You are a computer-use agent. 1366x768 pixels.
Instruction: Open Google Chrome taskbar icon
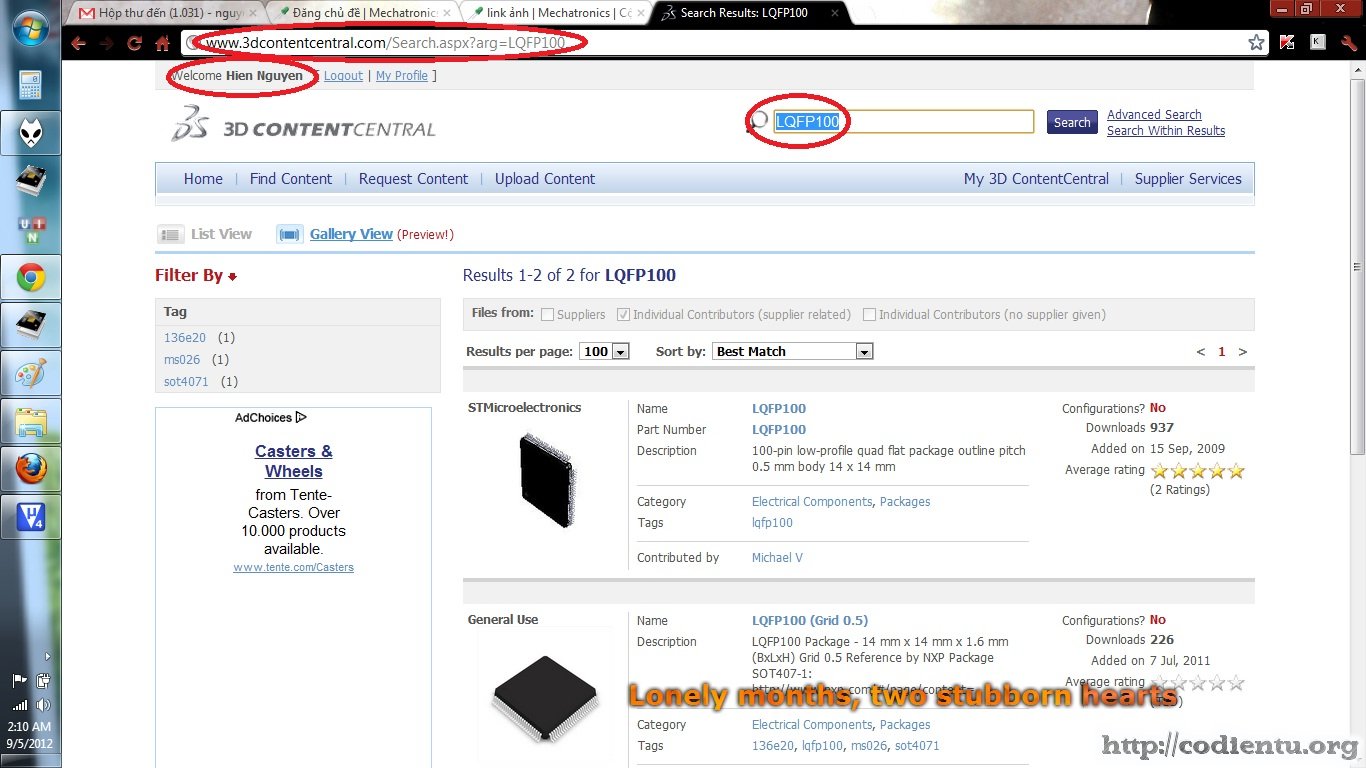(30, 277)
